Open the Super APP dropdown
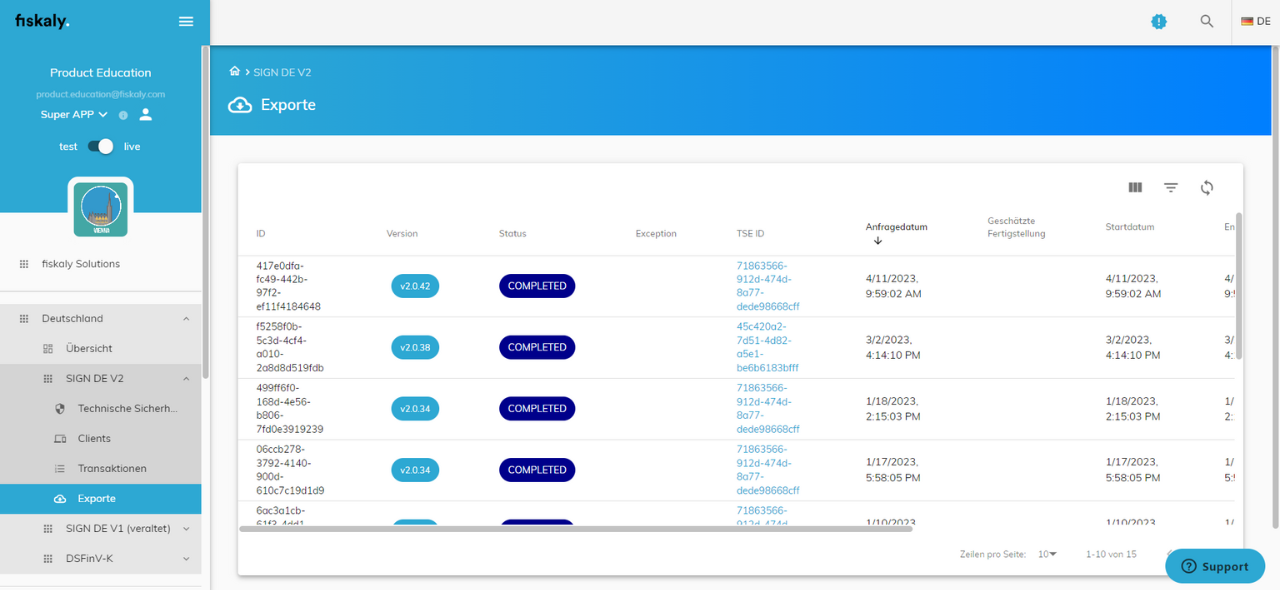The height and width of the screenshot is (590, 1280). click(x=75, y=114)
